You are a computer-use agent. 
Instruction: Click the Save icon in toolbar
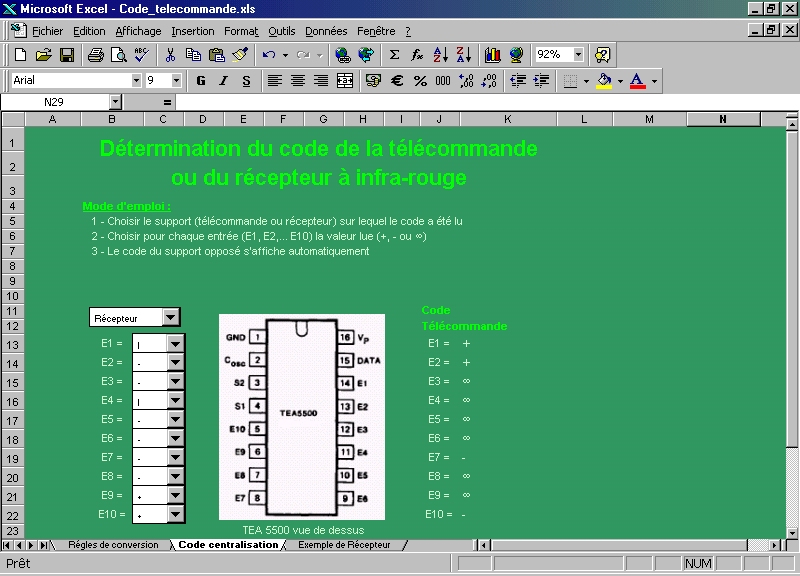coord(67,55)
